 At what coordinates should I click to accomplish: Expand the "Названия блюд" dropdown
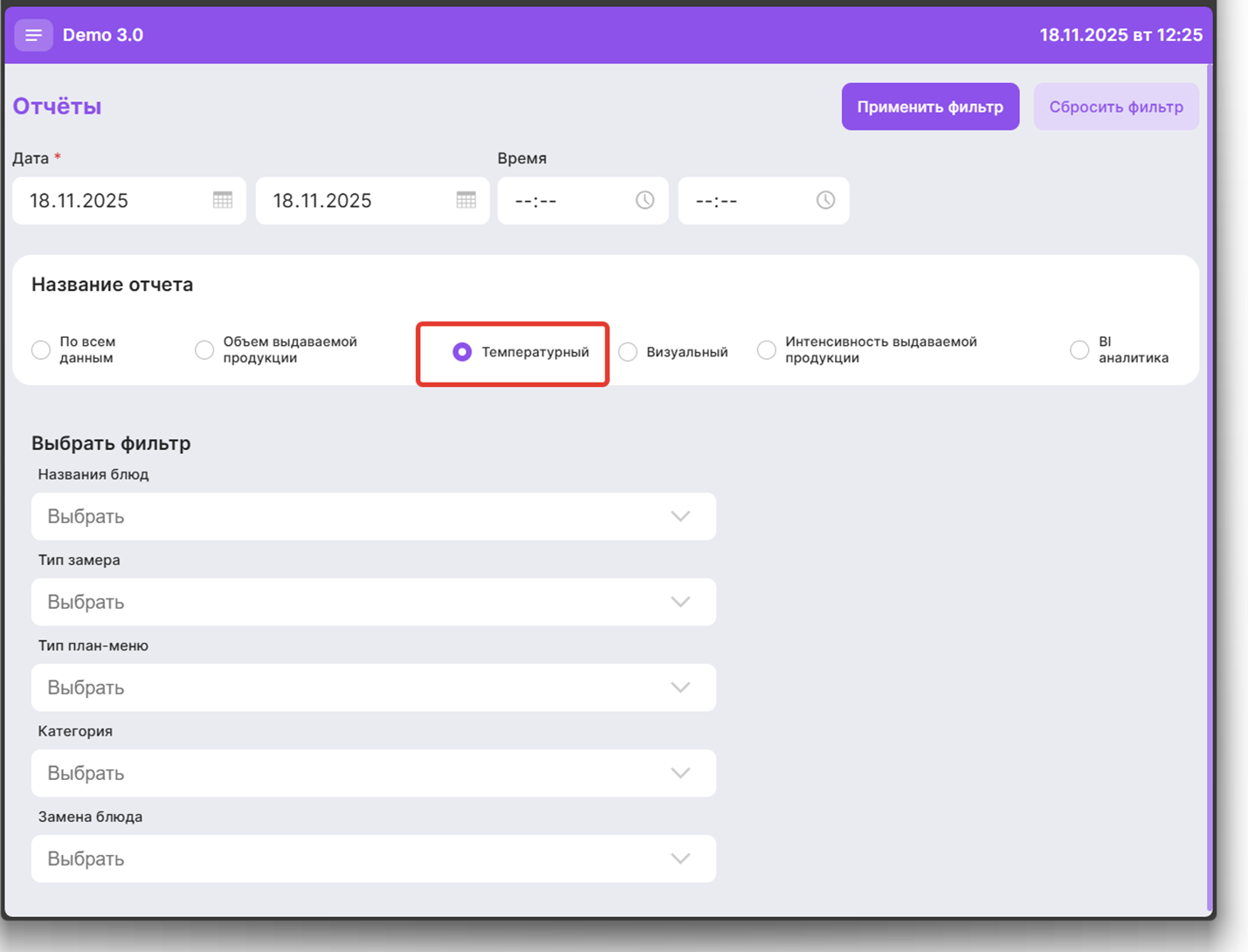(374, 516)
